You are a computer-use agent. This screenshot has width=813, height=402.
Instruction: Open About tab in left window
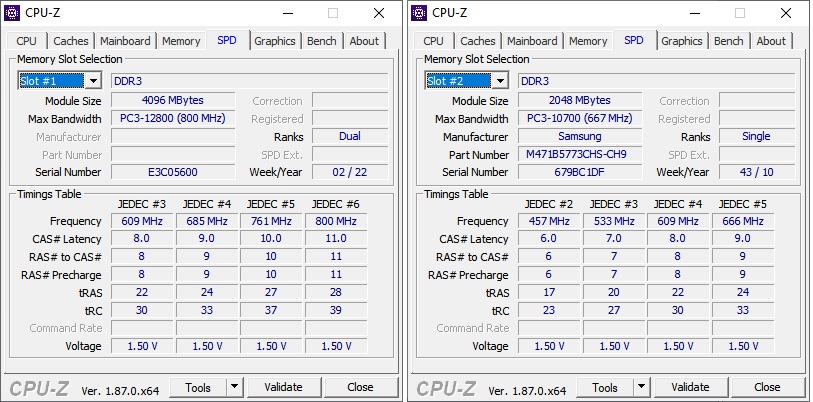point(364,41)
